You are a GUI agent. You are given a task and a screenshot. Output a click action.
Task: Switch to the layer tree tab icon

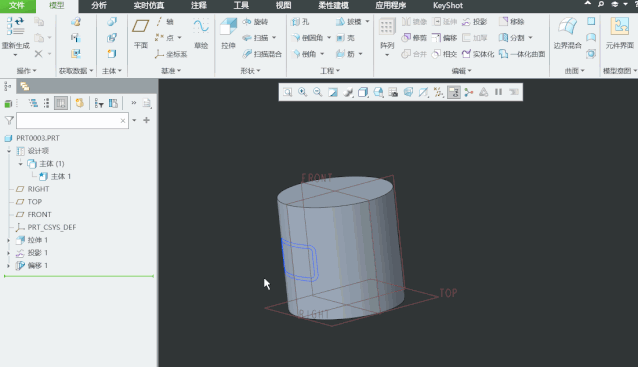pos(25,86)
